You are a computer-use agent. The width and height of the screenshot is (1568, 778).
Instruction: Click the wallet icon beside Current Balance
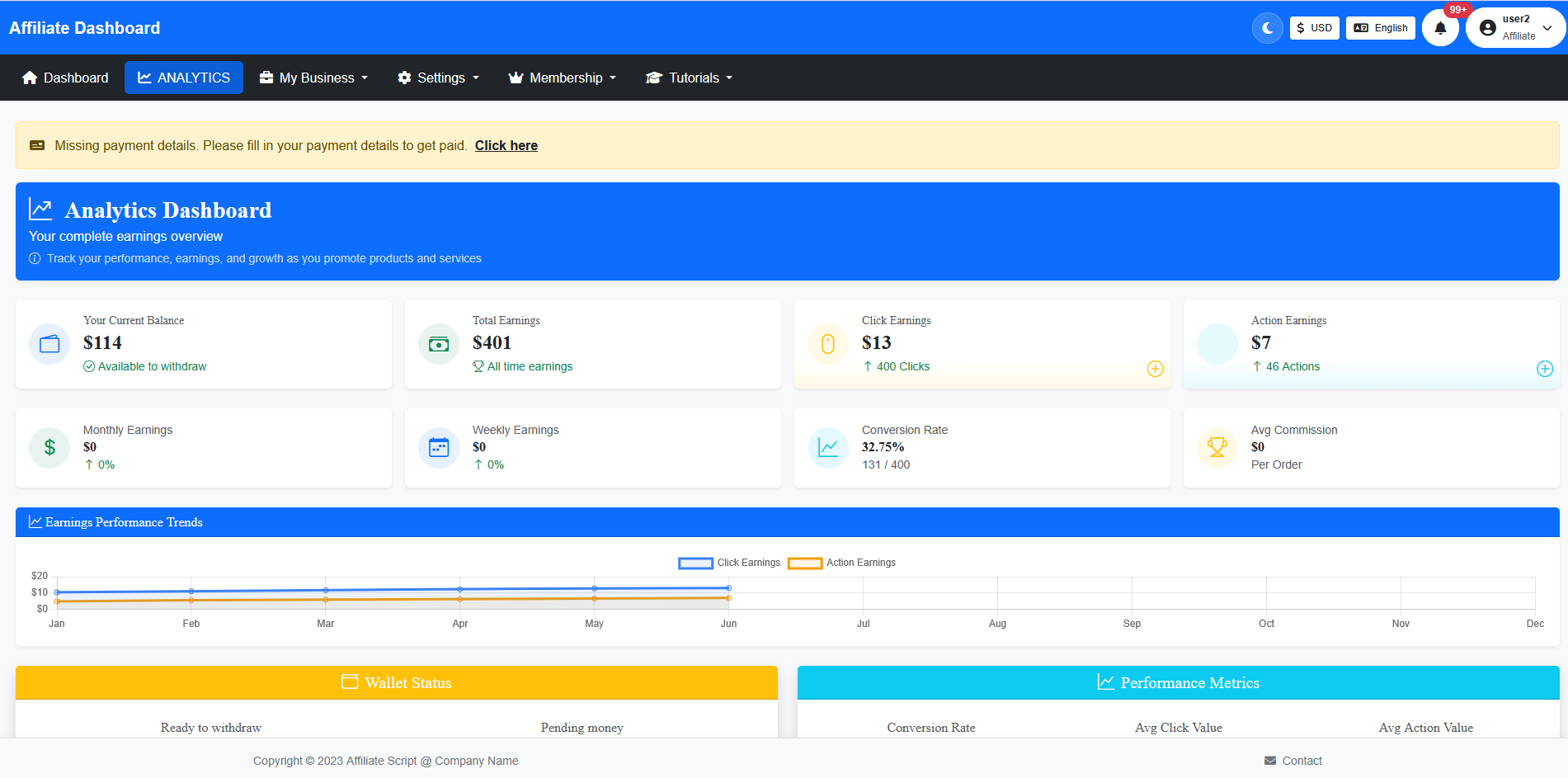49,344
